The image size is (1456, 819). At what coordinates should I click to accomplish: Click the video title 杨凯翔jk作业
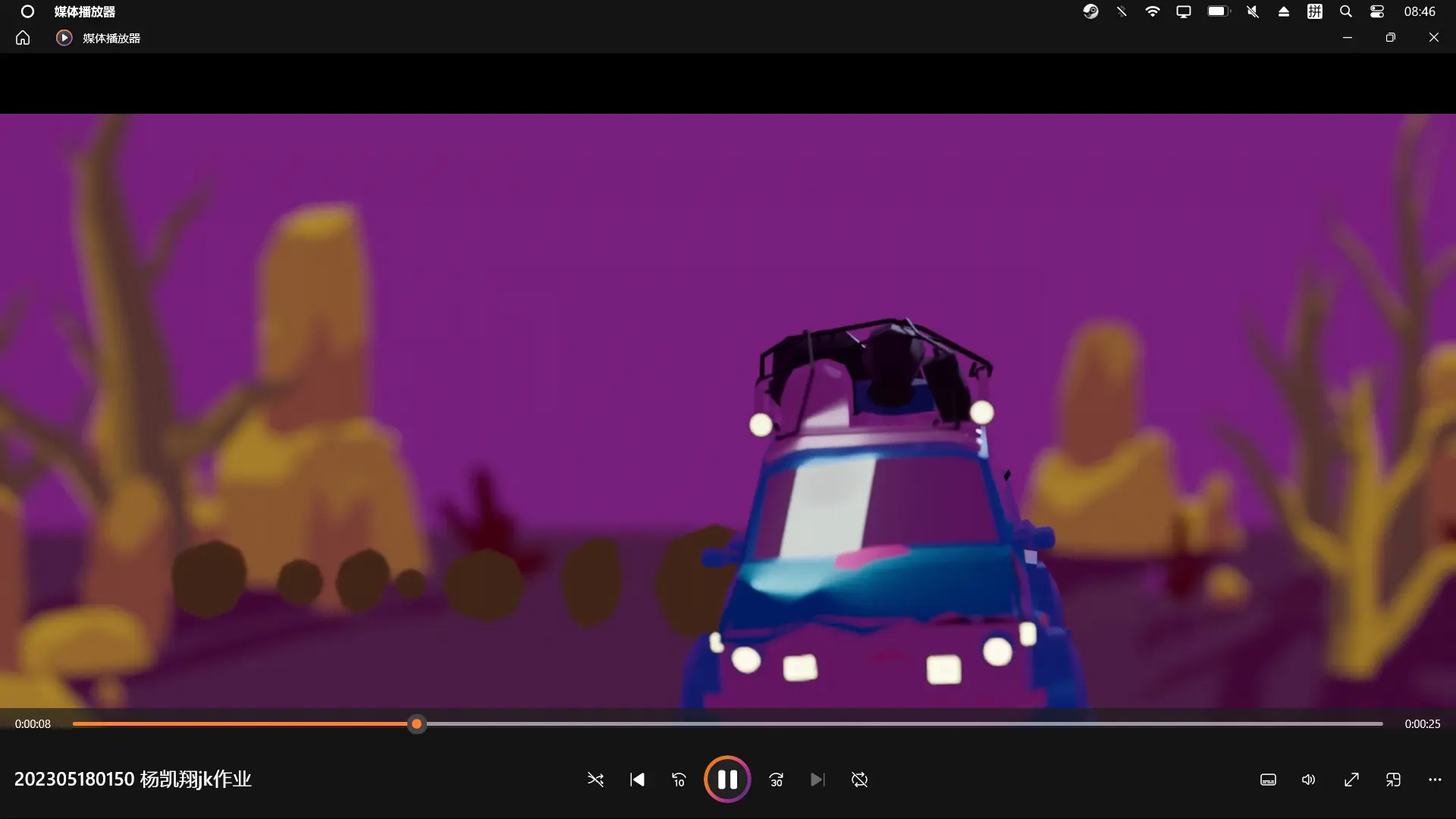pyautogui.click(x=133, y=779)
